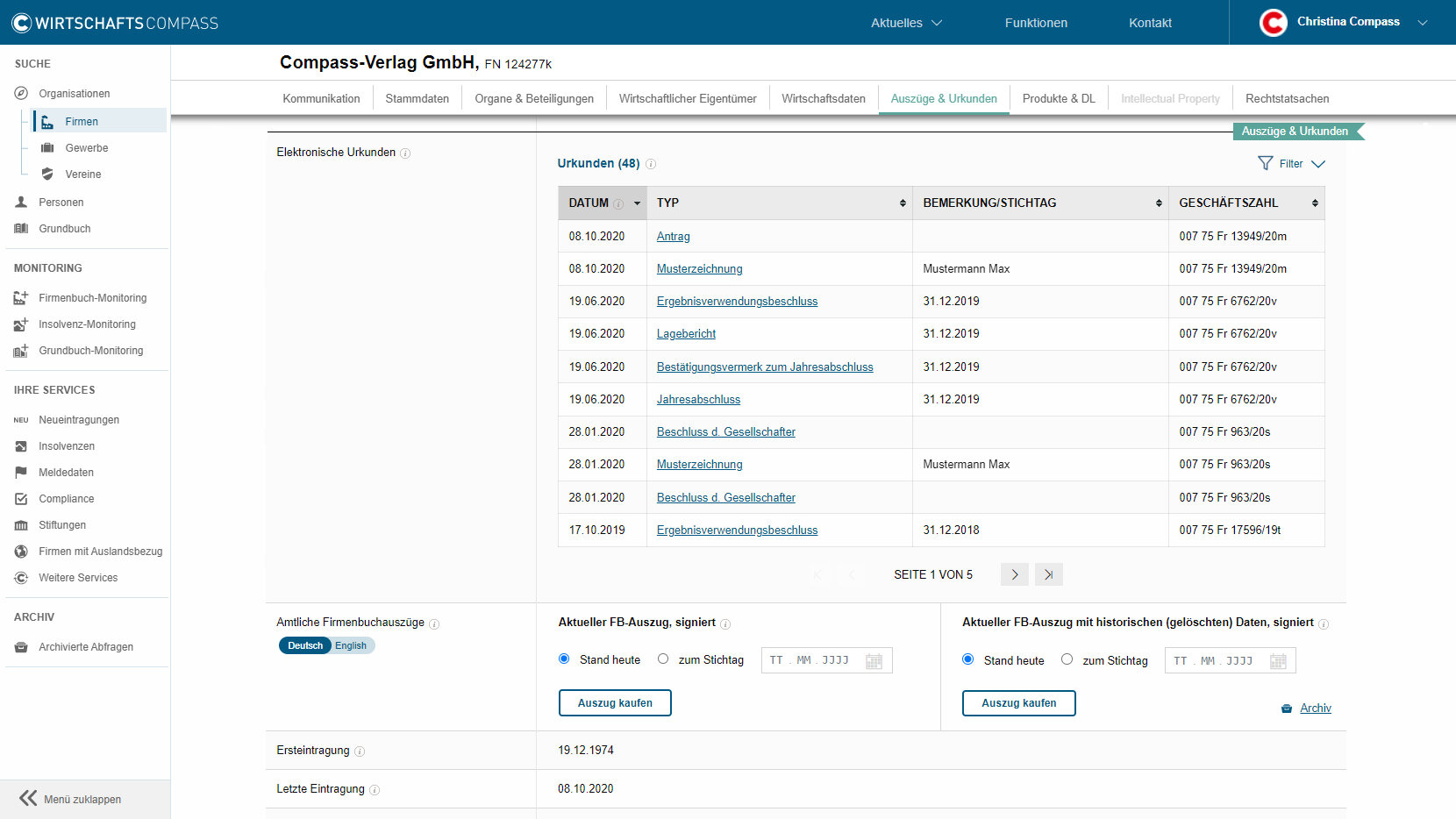Select Firmen in the sidebar tree

click(99, 121)
